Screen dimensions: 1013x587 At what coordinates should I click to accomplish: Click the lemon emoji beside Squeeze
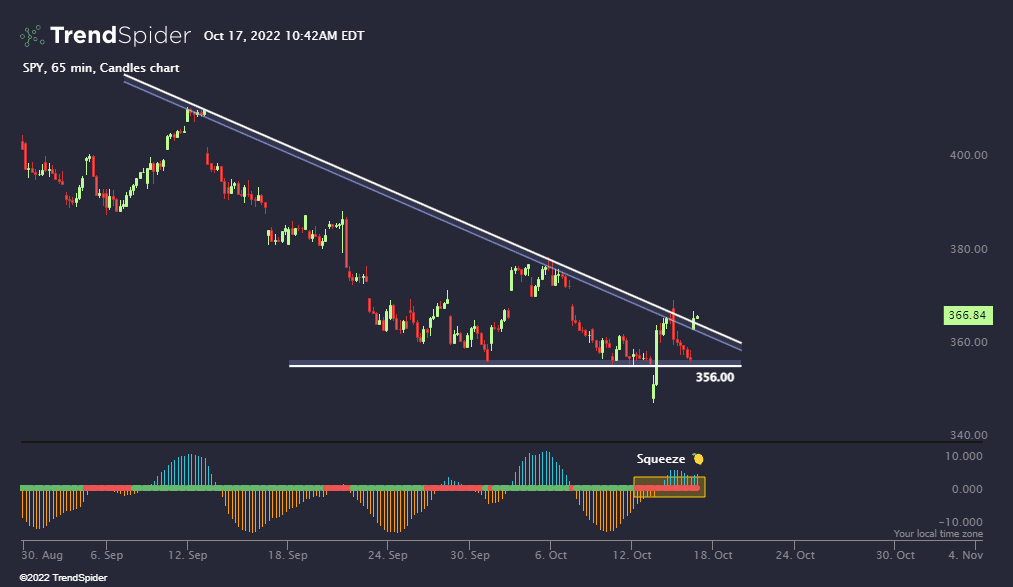(698, 459)
